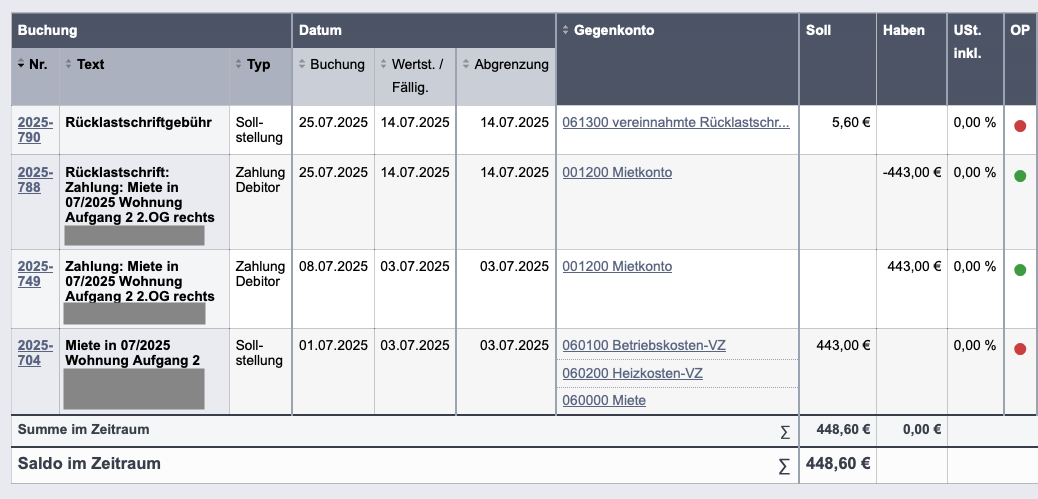Open account 061300 vereinnahmte Rücklastschr...
The height and width of the screenshot is (499, 1038).
pos(676,122)
